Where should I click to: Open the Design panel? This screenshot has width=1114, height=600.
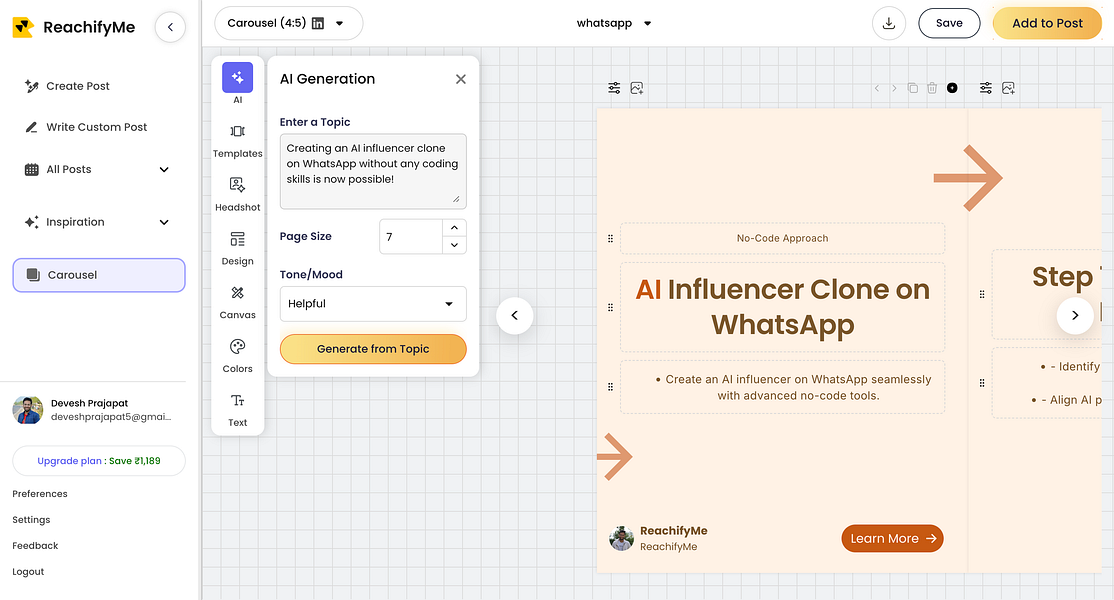click(x=237, y=249)
